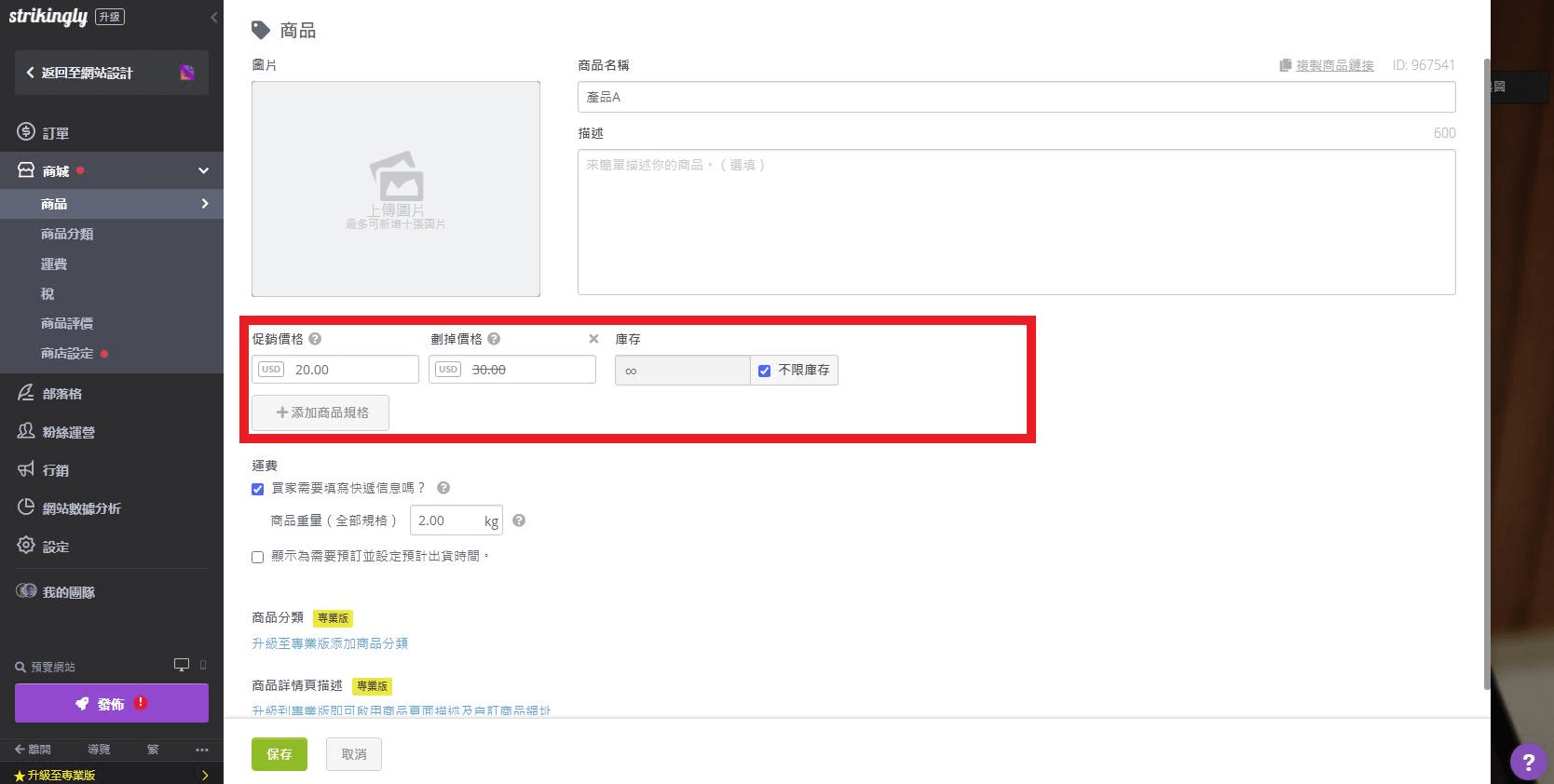The height and width of the screenshot is (784, 1554).
Task: Click the 商品名稱 field containing 產品A
Action: [1016, 97]
